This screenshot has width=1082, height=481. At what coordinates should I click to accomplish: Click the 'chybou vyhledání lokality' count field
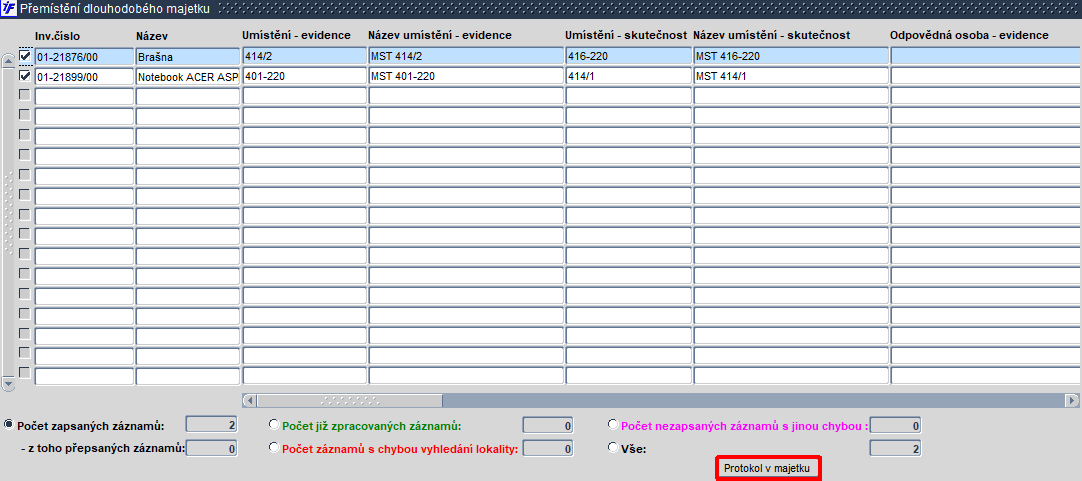(x=548, y=449)
